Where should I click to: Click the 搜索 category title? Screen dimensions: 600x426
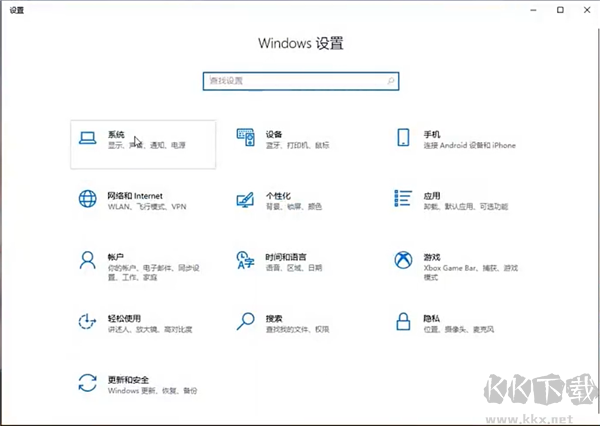point(274,318)
